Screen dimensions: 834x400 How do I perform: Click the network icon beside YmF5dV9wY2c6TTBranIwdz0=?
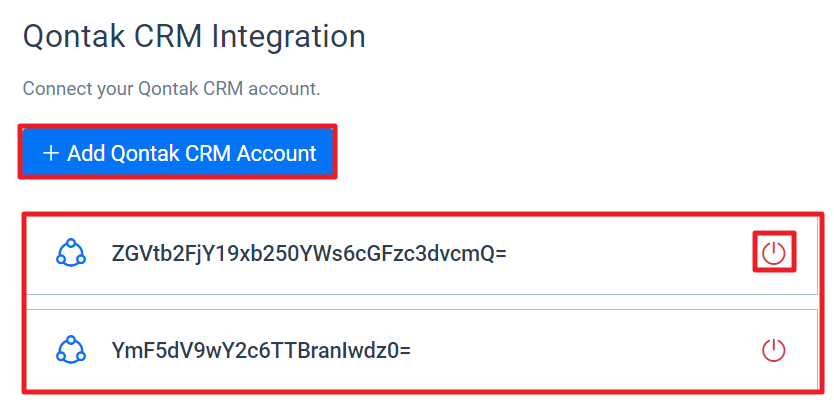pos(71,350)
